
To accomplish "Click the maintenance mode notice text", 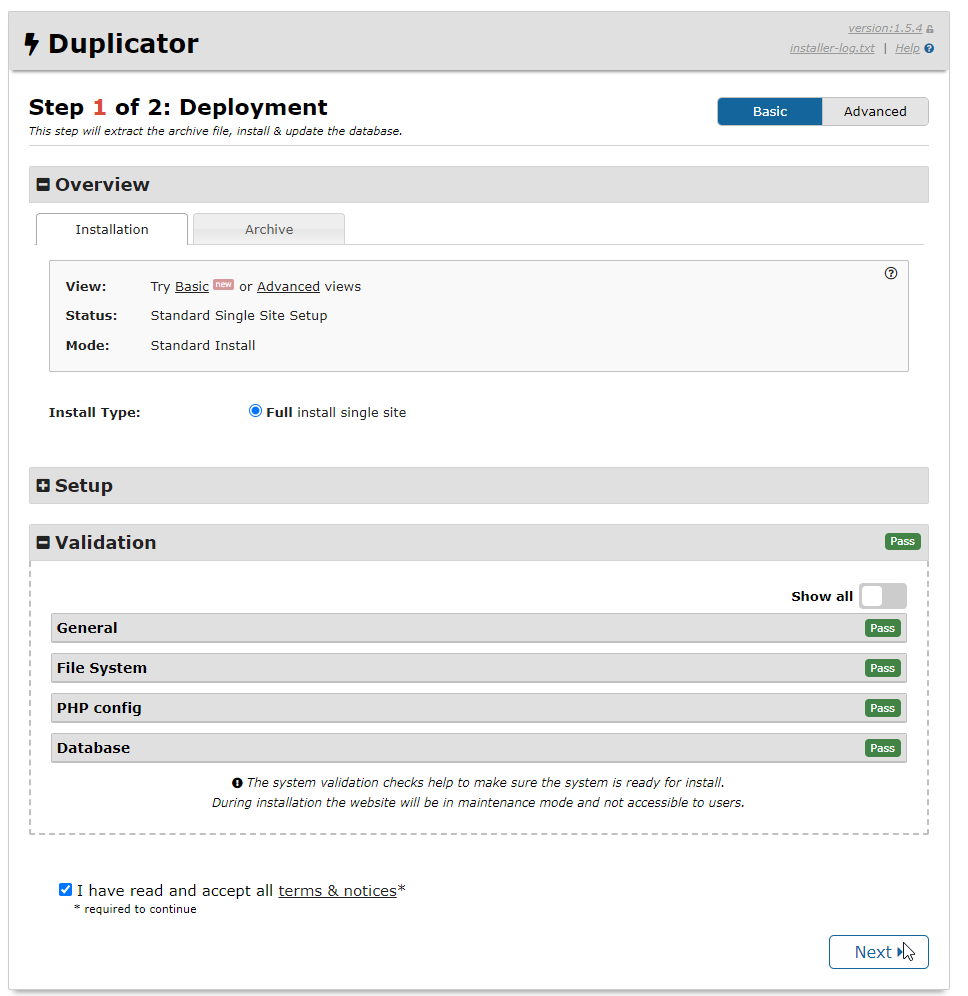I will coord(478,803).
